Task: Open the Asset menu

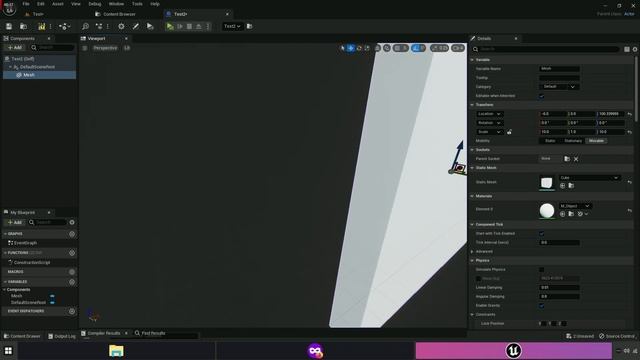Action: tap(58, 4)
